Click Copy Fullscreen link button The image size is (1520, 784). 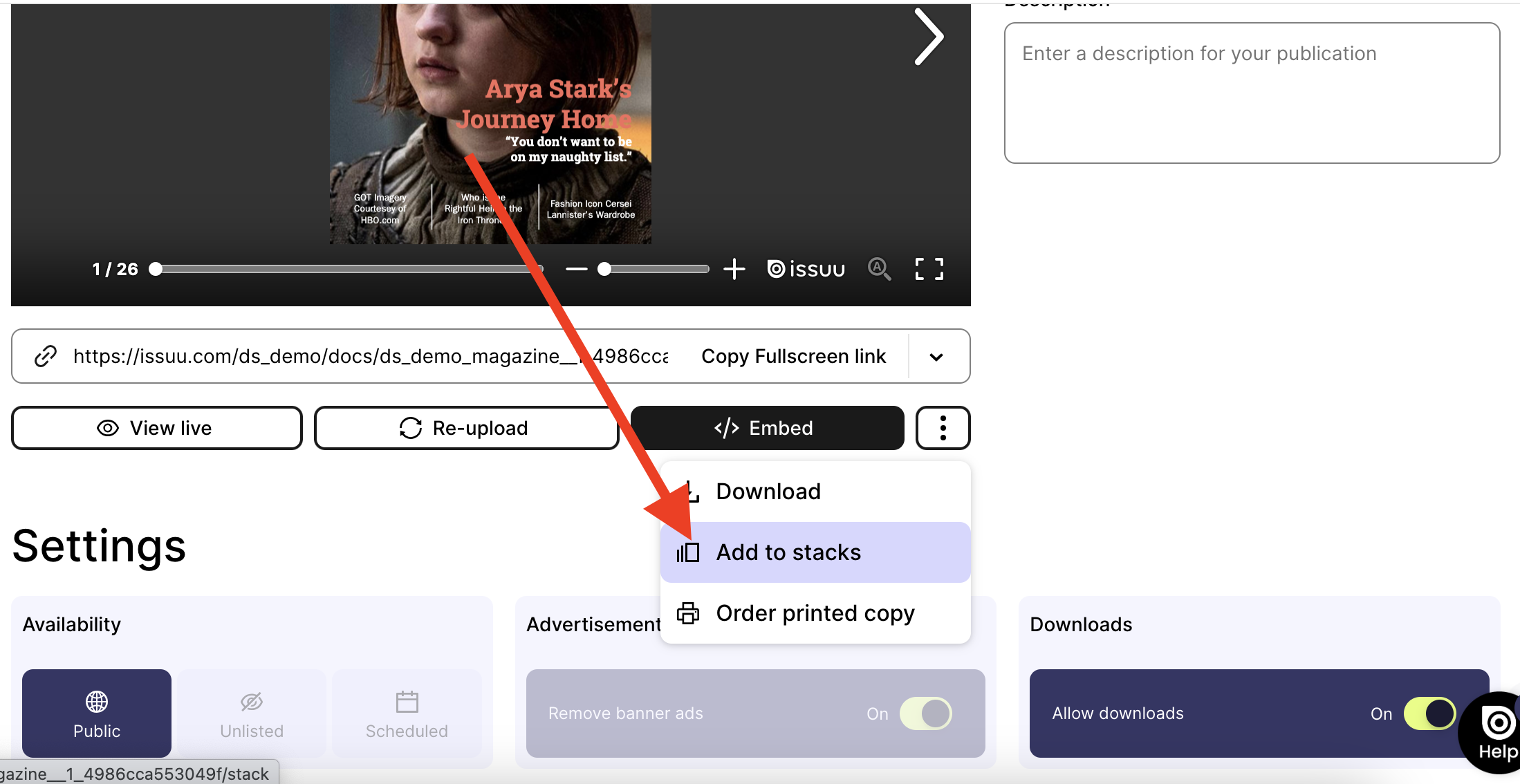pos(793,356)
